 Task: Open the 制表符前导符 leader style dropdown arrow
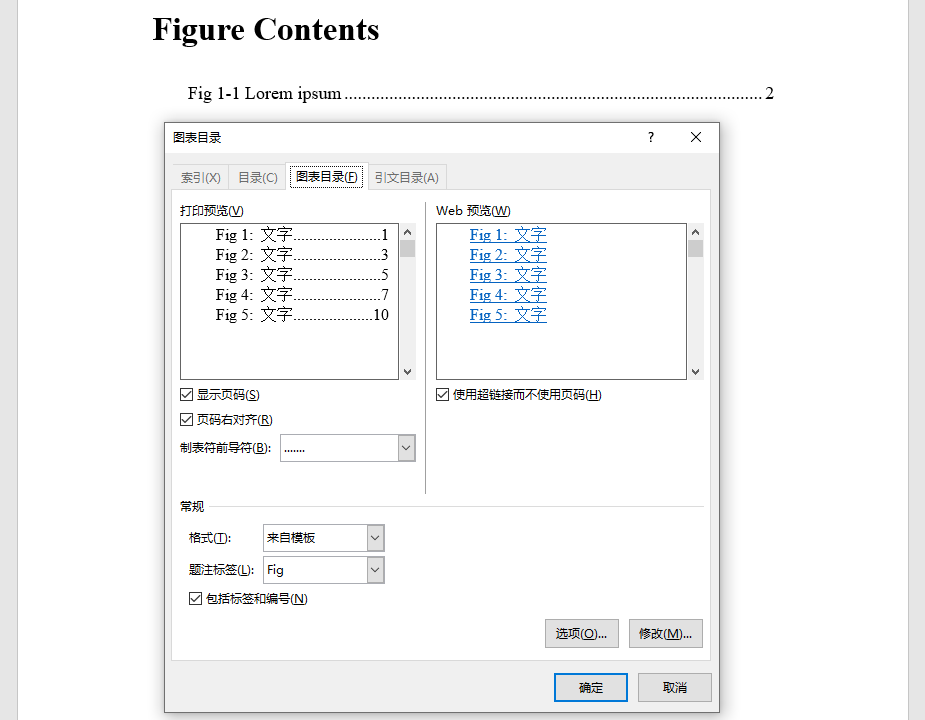(x=404, y=447)
